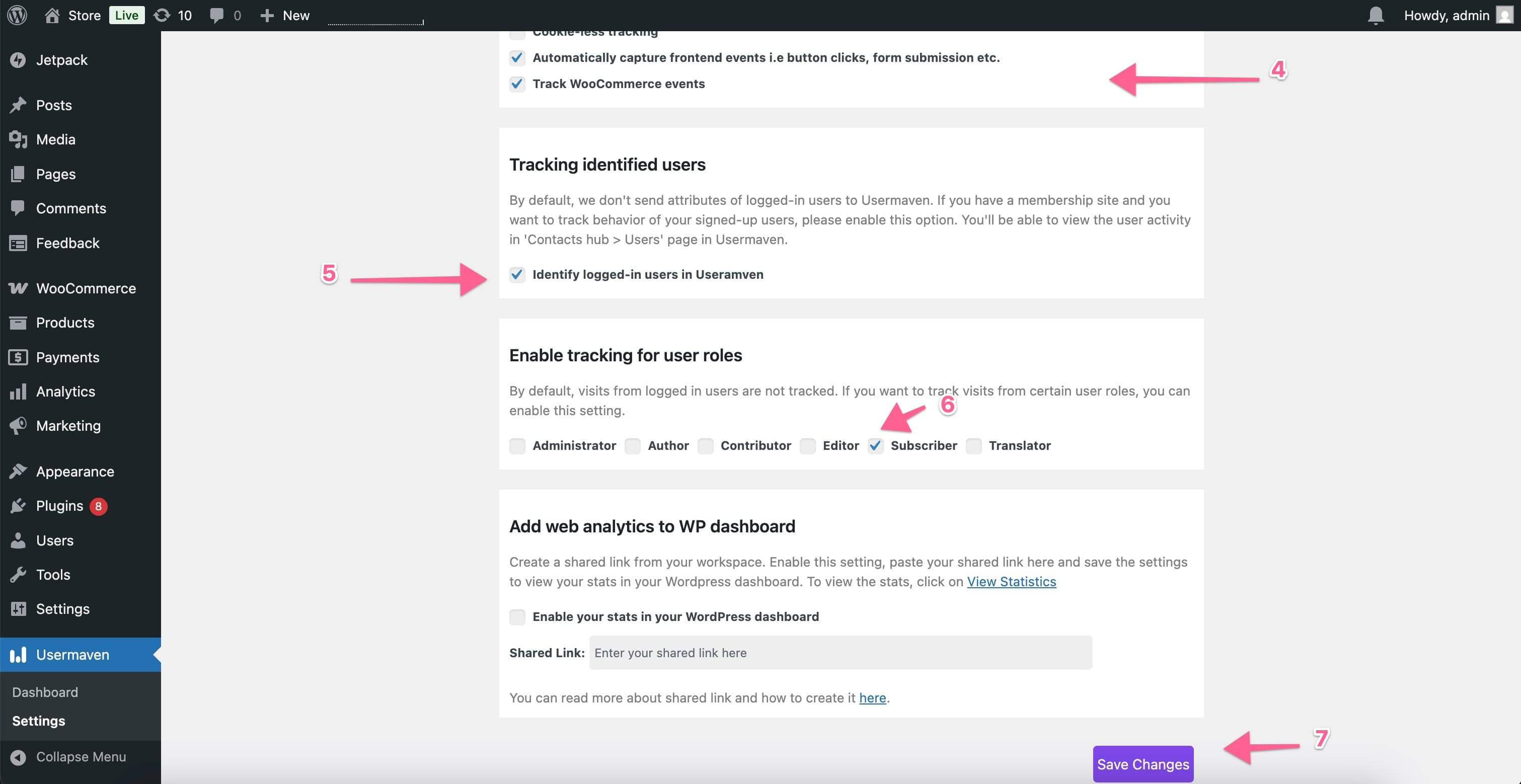Open the New content dropdown in admin bar
Viewport: 1521px width, 784px height.
[x=285, y=16]
